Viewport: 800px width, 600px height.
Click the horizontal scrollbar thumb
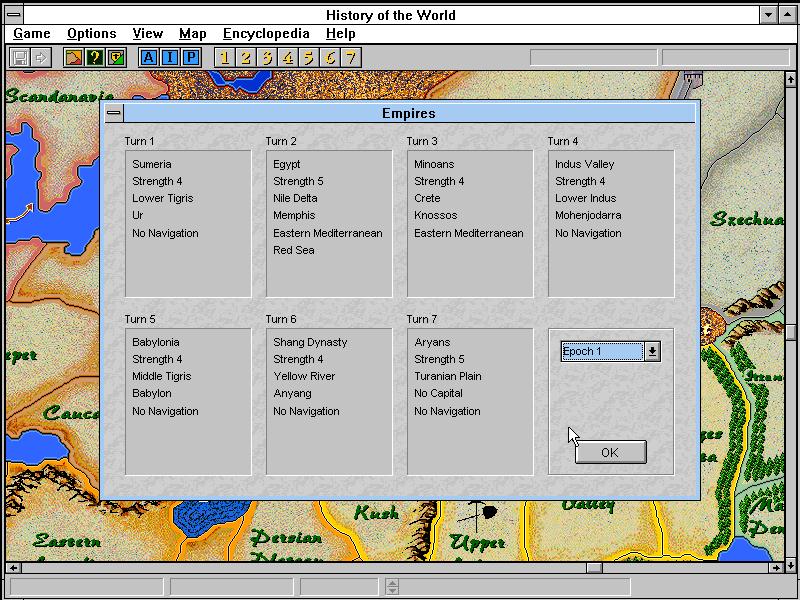[x=594, y=567]
